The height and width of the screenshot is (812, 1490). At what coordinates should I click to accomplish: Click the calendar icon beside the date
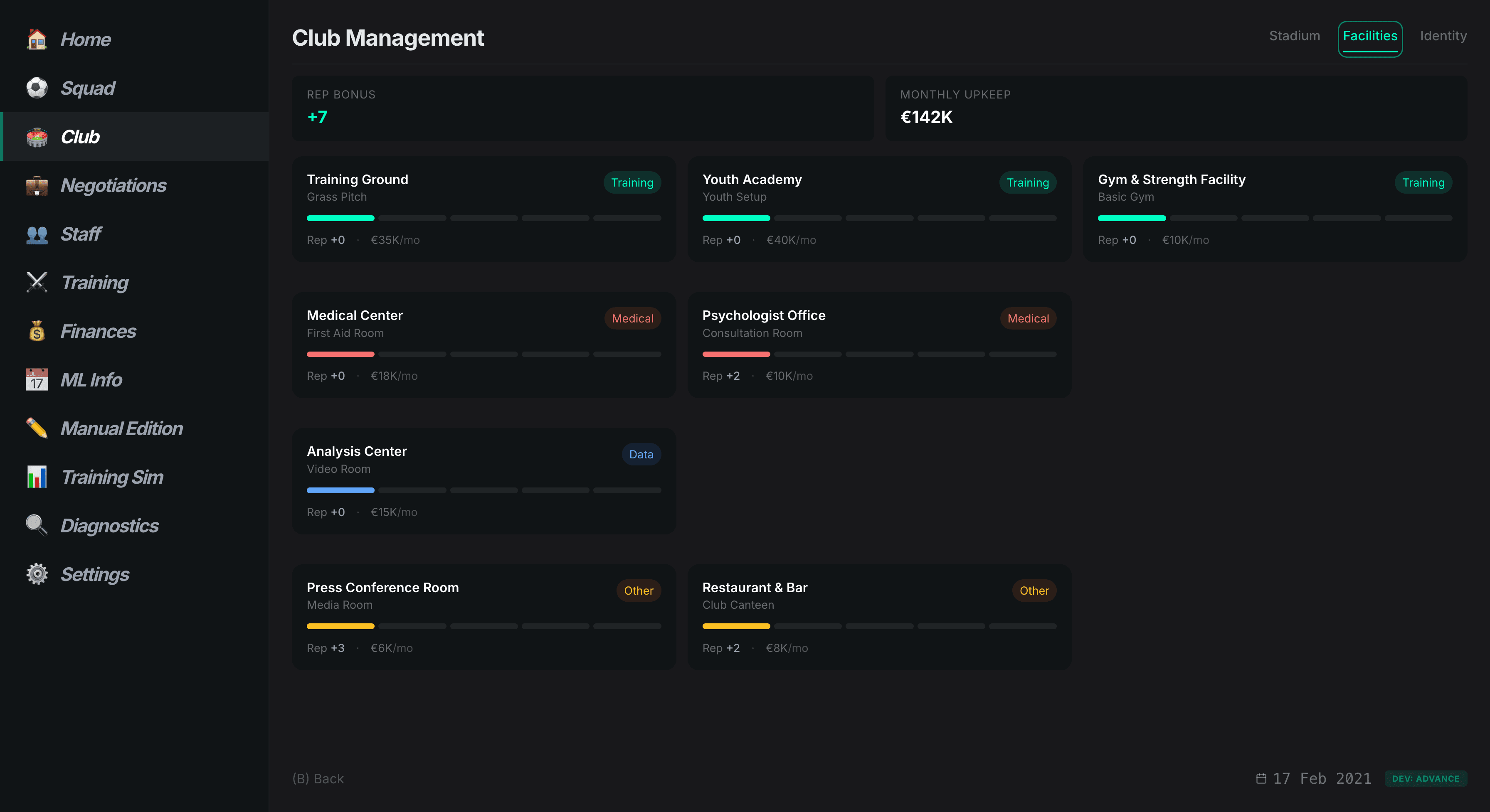coord(1261,778)
